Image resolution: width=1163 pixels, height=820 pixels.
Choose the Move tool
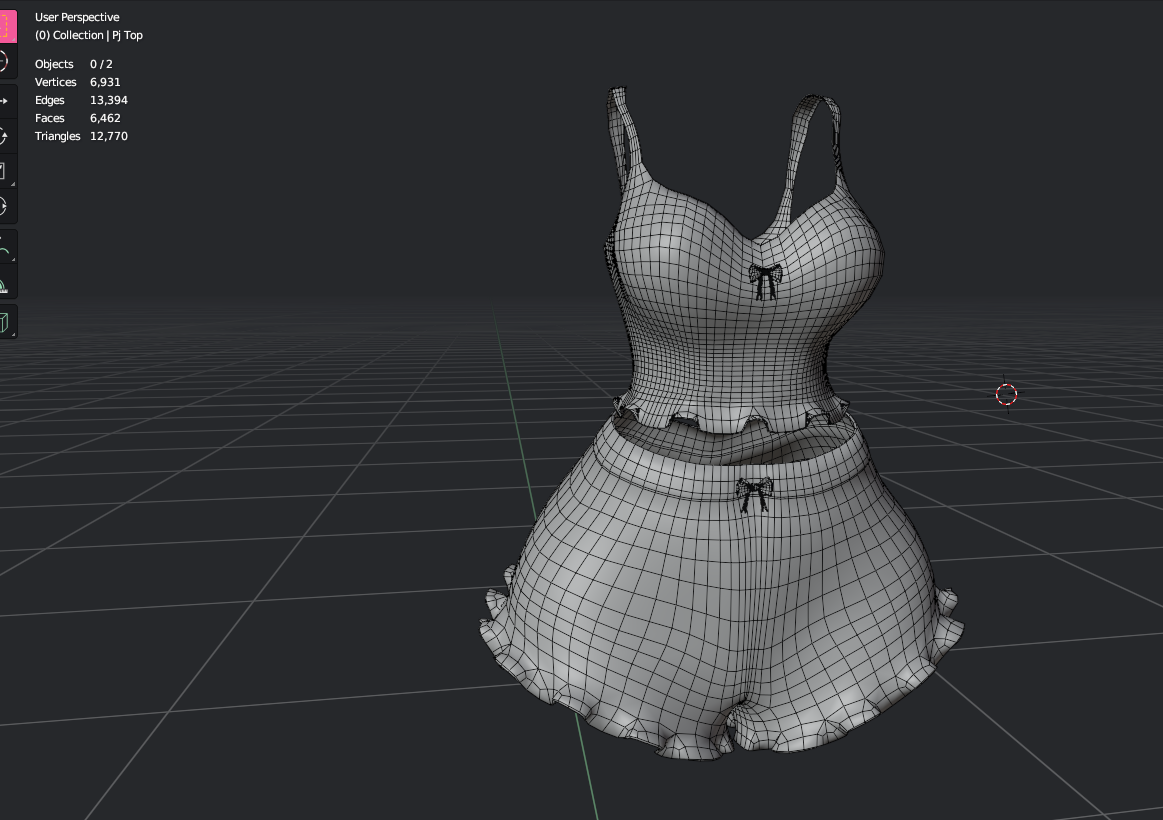point(6,101)
